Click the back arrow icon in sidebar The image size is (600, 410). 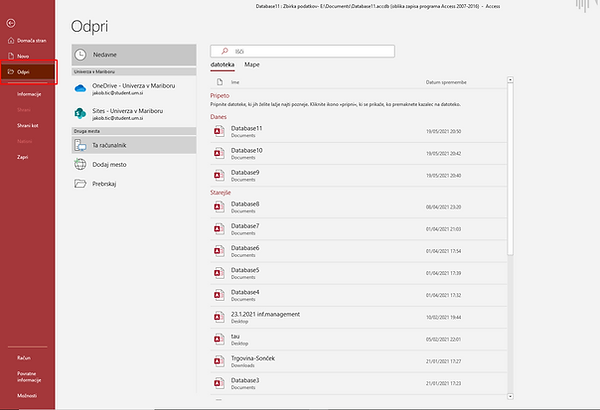[x=11, y=23]
